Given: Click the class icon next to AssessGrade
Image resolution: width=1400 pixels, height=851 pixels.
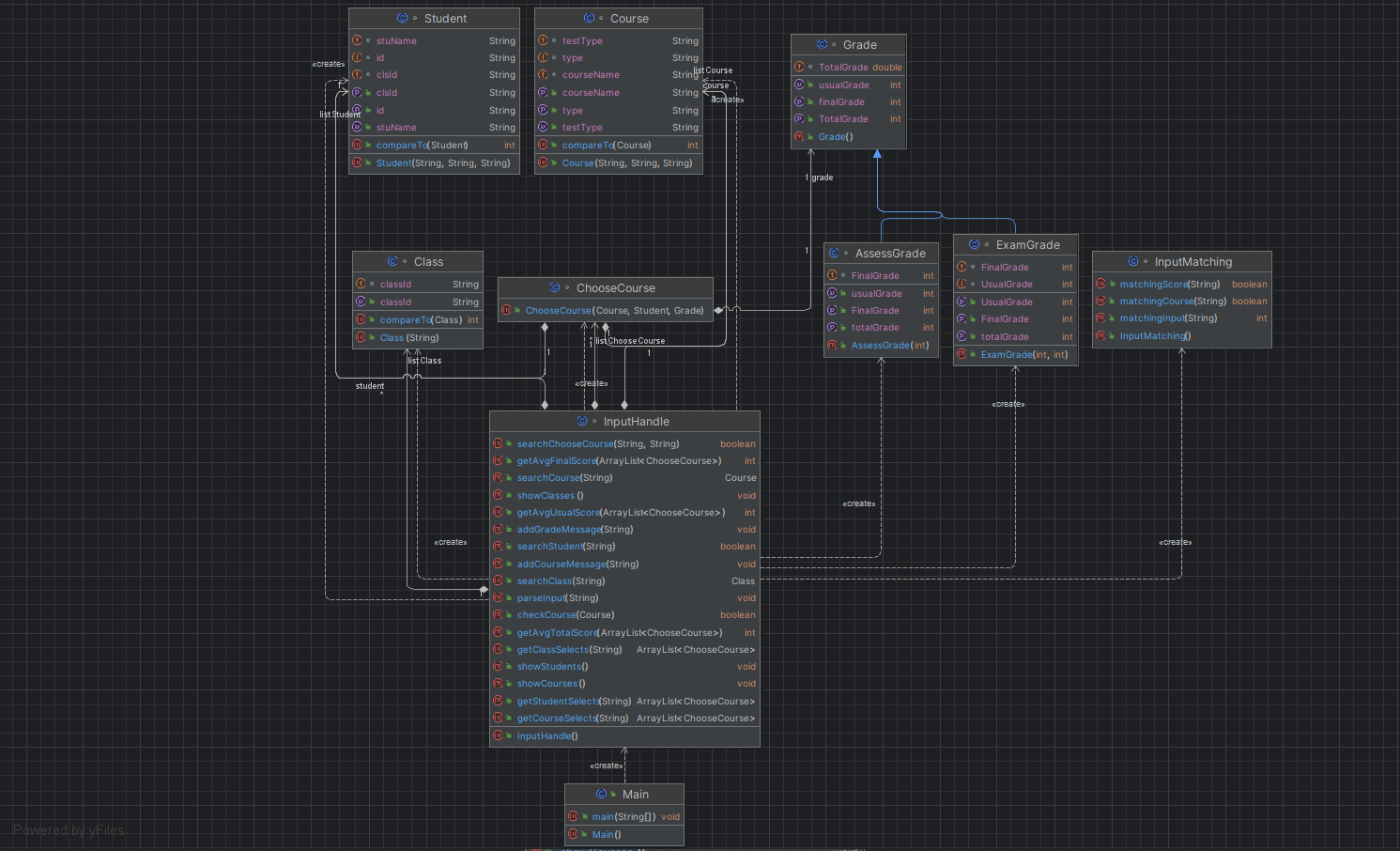Looking at the screenshot, I should [834, 253].
